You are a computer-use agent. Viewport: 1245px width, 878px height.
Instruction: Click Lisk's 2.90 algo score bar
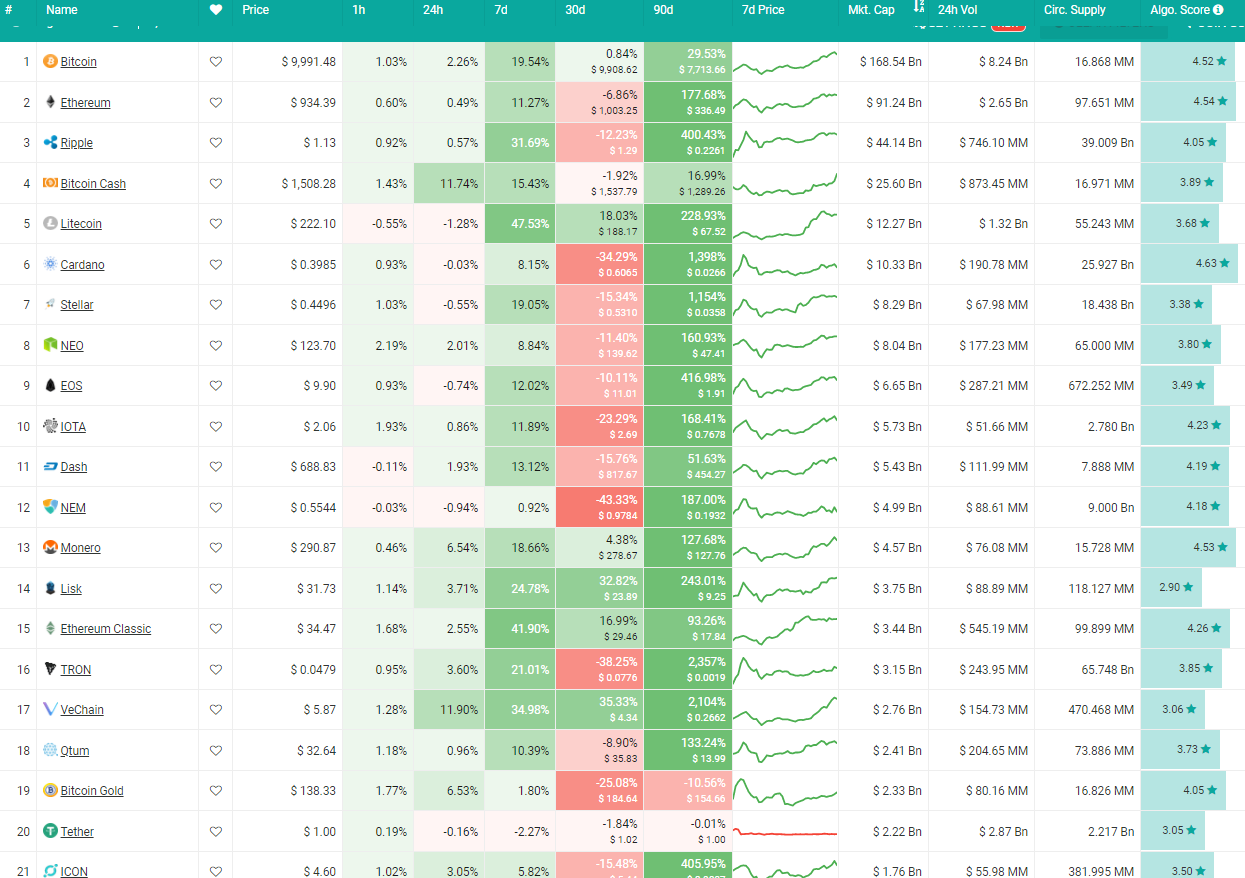point(1171,588)
